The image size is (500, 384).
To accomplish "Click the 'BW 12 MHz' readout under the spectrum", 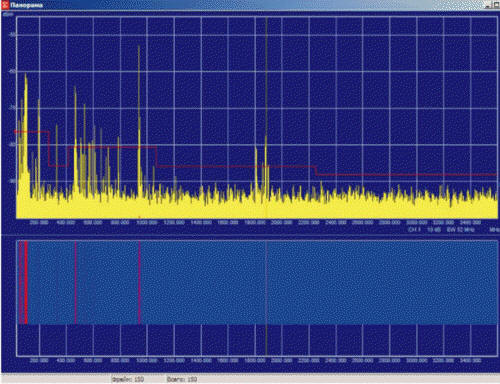I will point(460,230).
